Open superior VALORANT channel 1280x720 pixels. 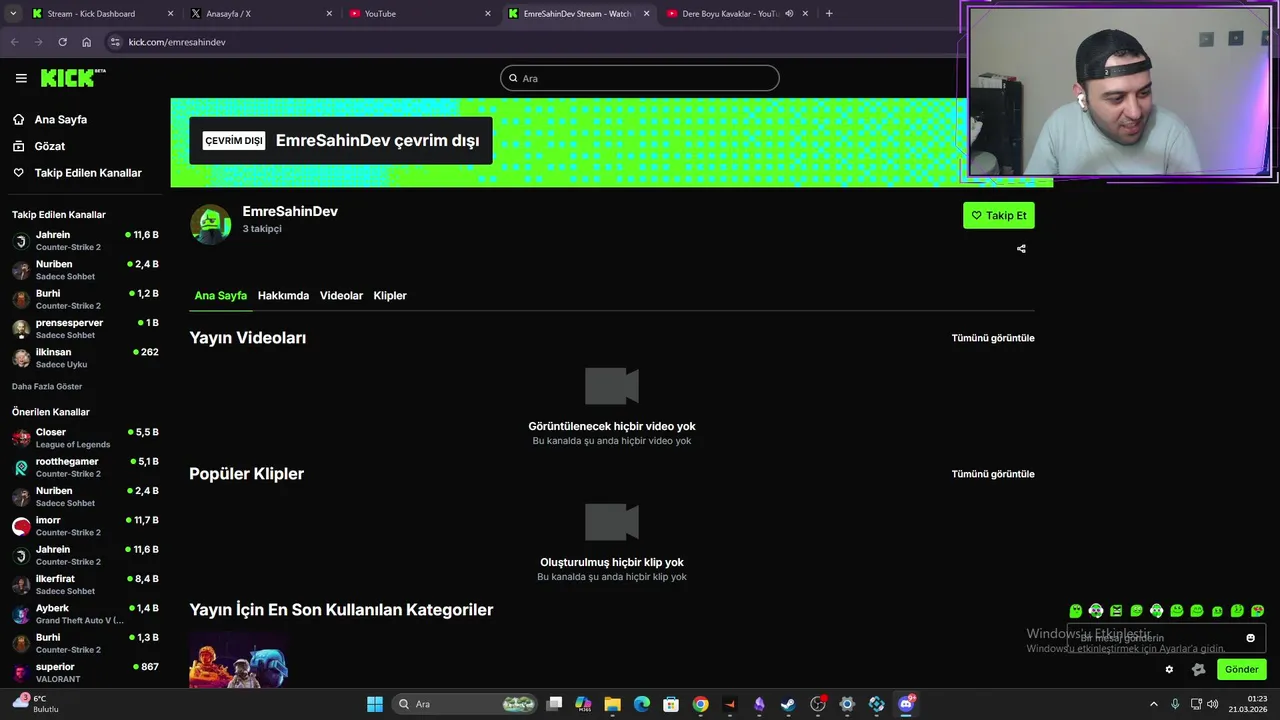tap(85, 672)
